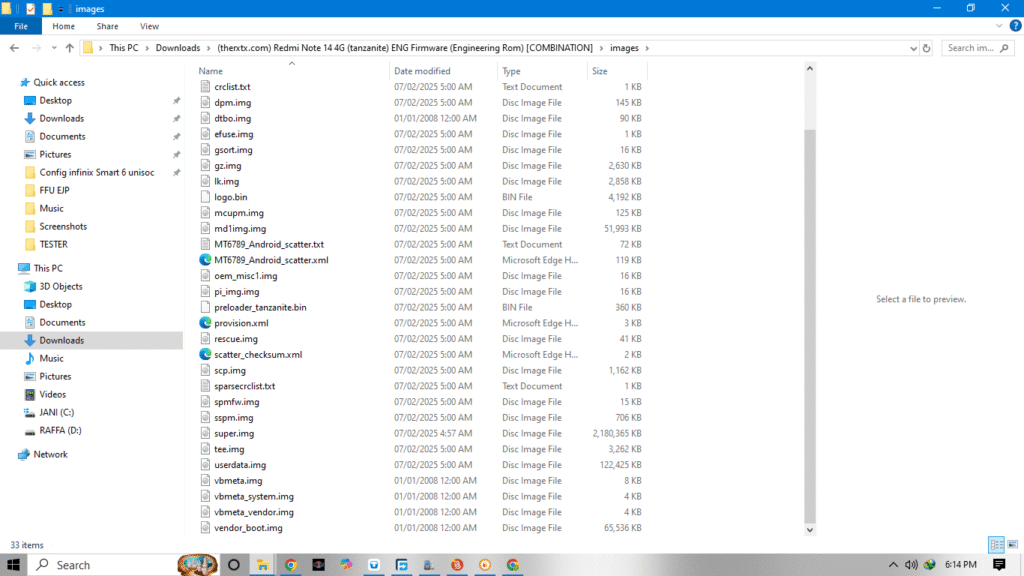Open the File menu
Viewport: 1024px width, 576px height.
(x=20, y=26)
